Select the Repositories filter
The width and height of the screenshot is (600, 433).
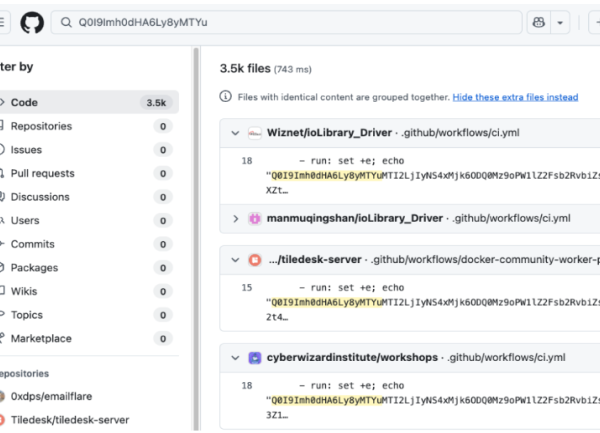coord(87,126)
